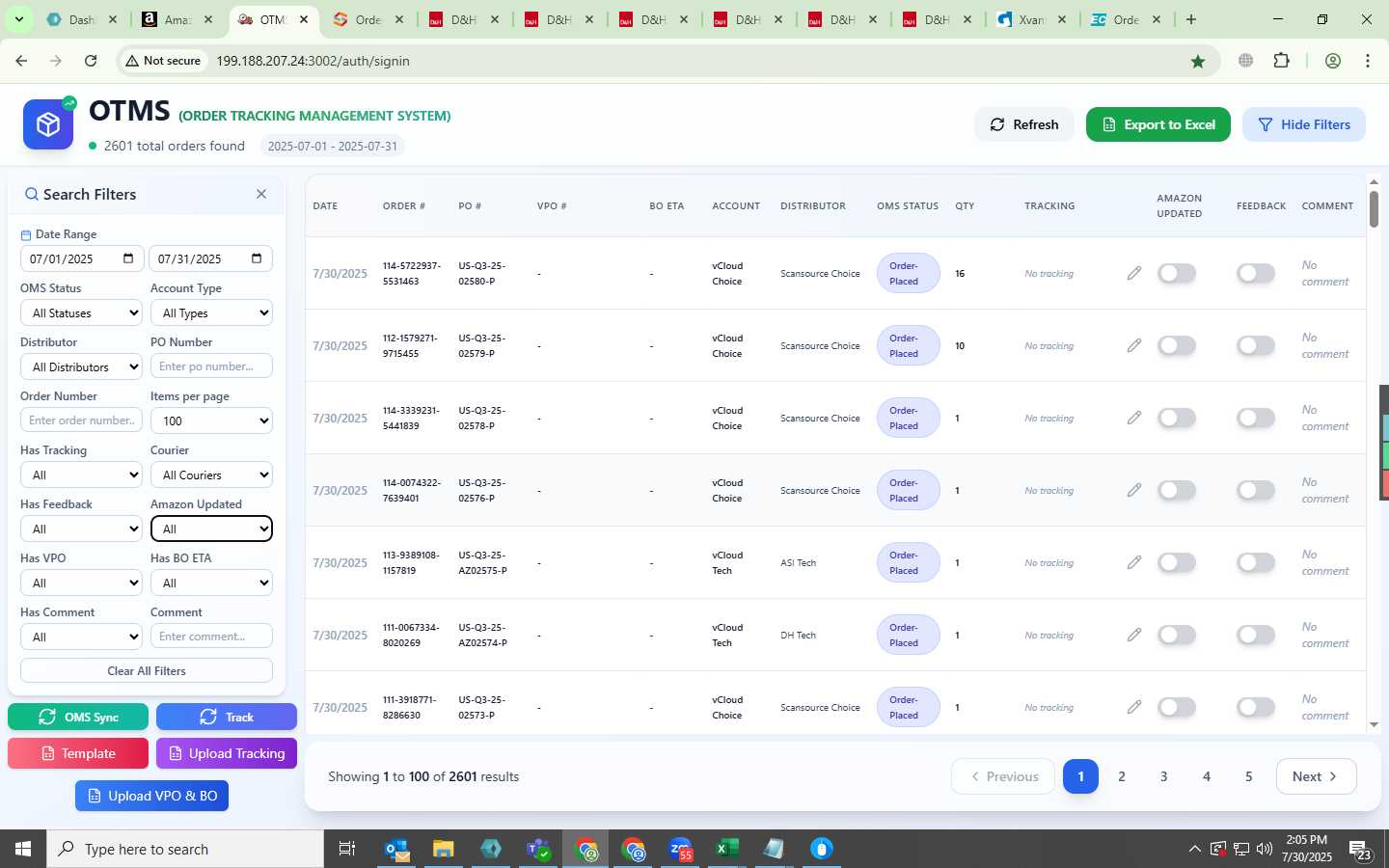Go back in browser history
Screen dimensions: 1389x868
(x=21, y=61)
